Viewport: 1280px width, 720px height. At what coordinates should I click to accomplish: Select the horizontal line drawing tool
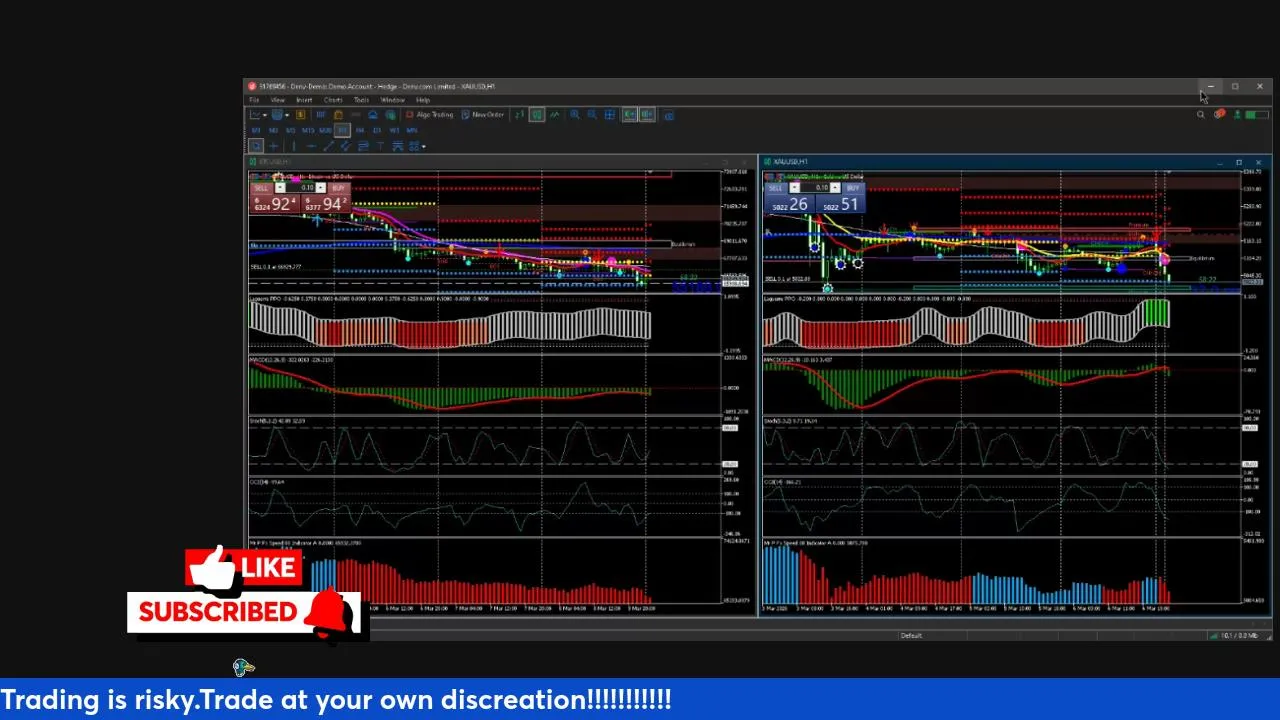pos(311,146)
